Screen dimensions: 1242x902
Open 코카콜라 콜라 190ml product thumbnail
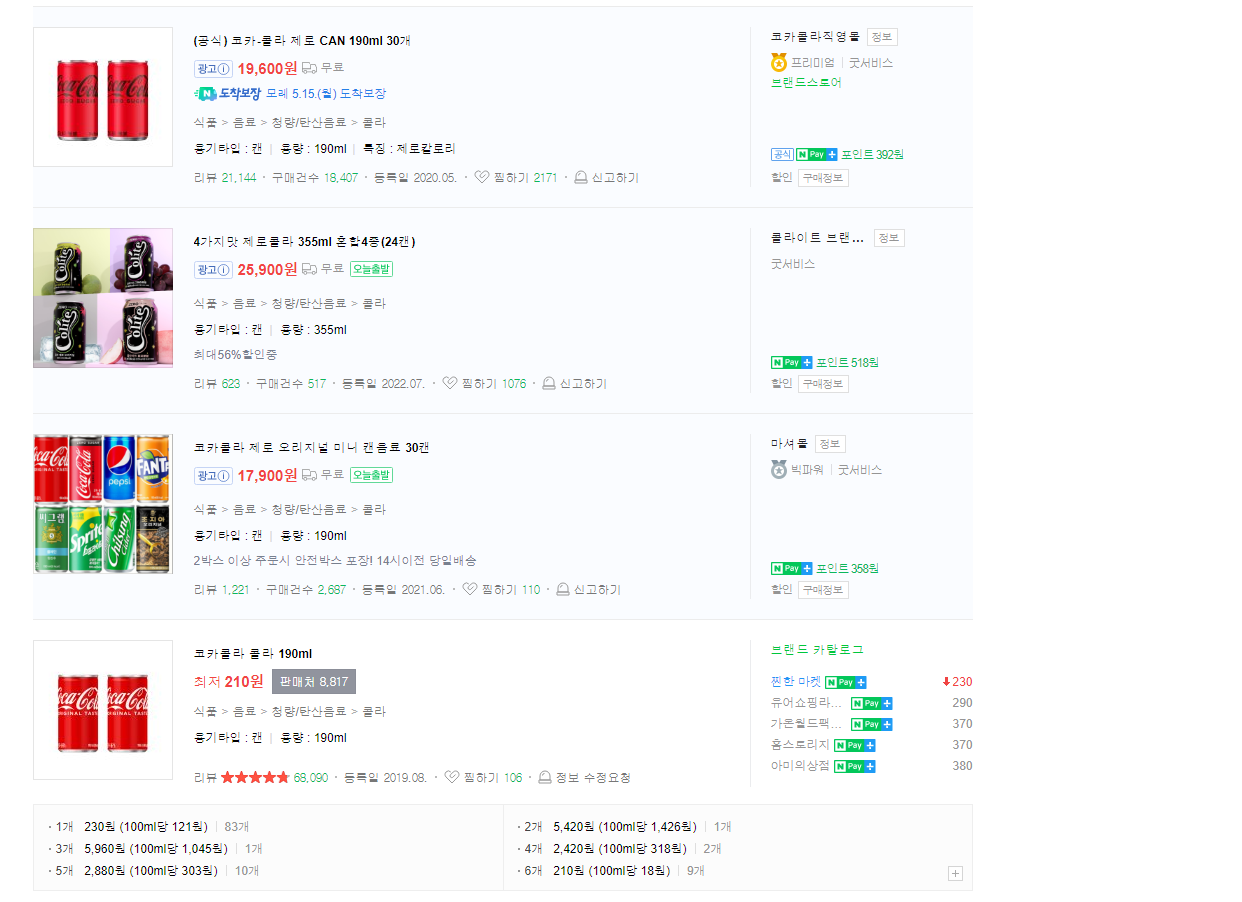tap(103, 710)
